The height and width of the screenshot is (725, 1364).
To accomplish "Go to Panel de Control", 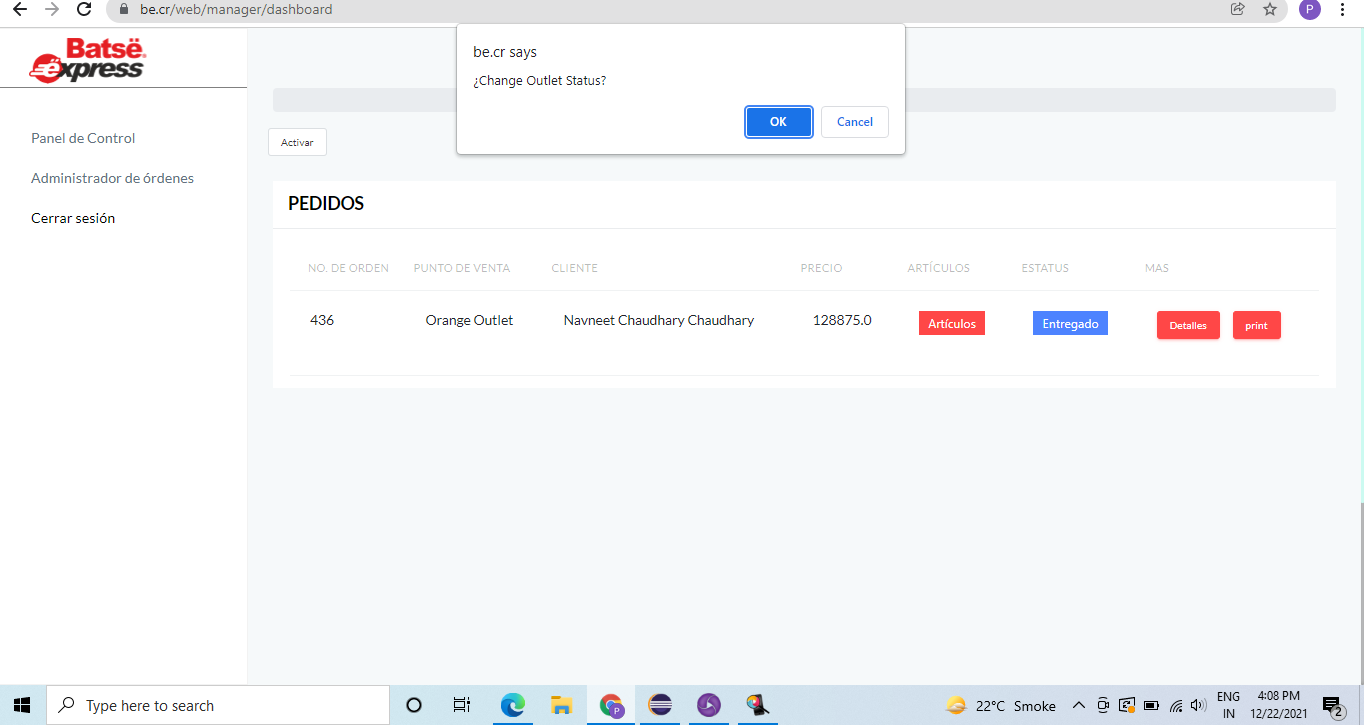I will pos(83,138).
